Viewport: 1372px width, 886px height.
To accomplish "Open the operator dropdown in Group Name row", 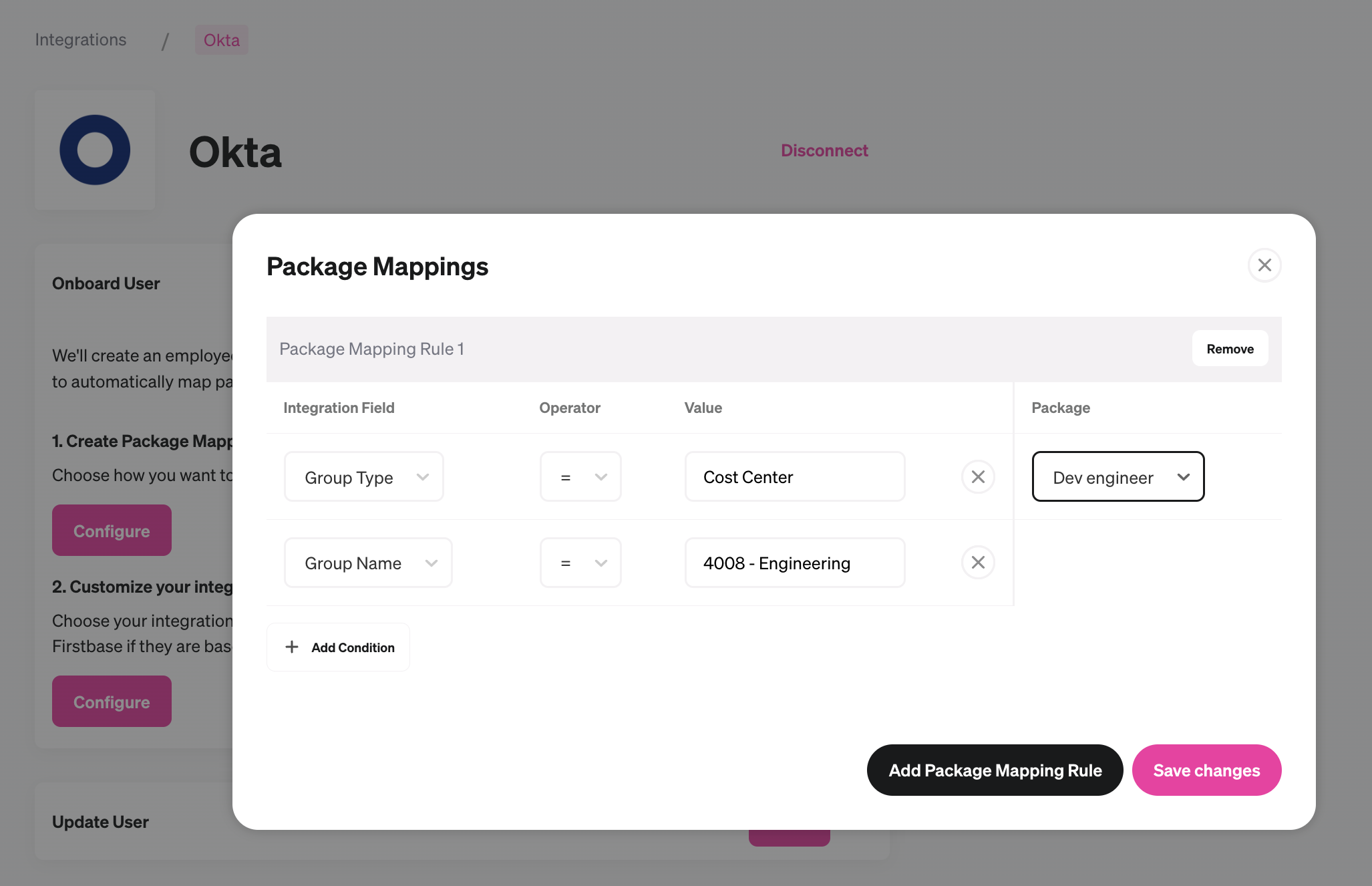I will tap(580, 563).
